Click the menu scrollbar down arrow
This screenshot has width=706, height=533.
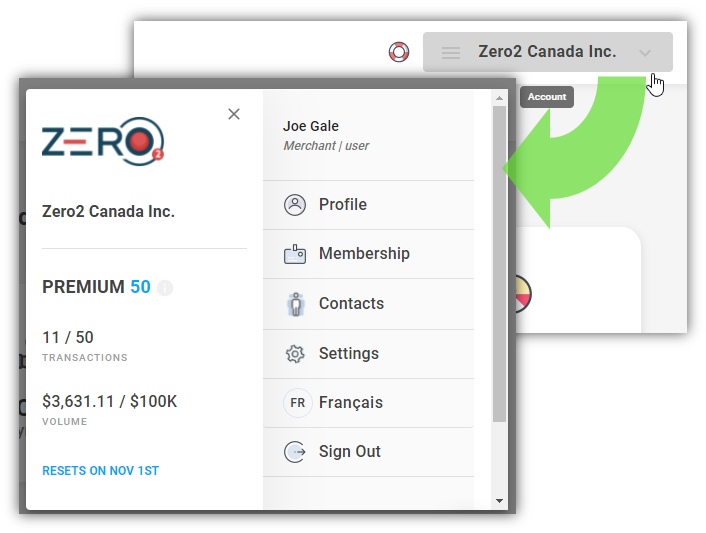pos(499,501)
